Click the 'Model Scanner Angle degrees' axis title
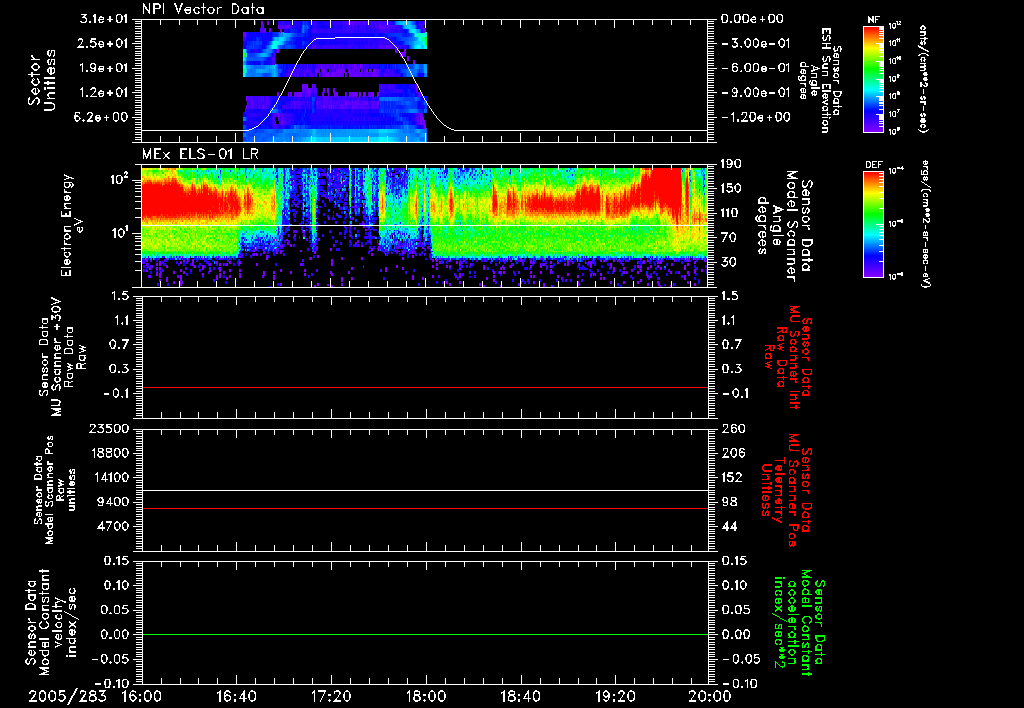Screen dimensions: 1024x708 point(784,225)
